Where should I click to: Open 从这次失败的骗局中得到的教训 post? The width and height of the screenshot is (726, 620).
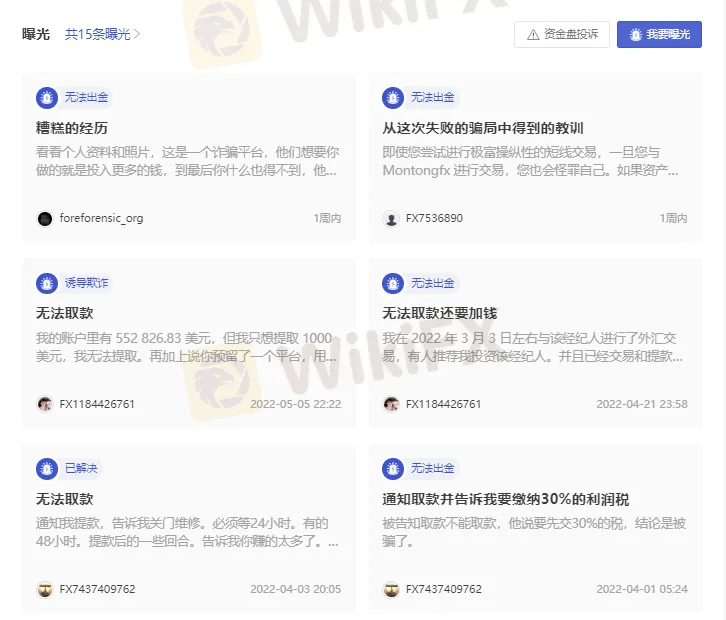pyautogui.click(x=482, y=128)
